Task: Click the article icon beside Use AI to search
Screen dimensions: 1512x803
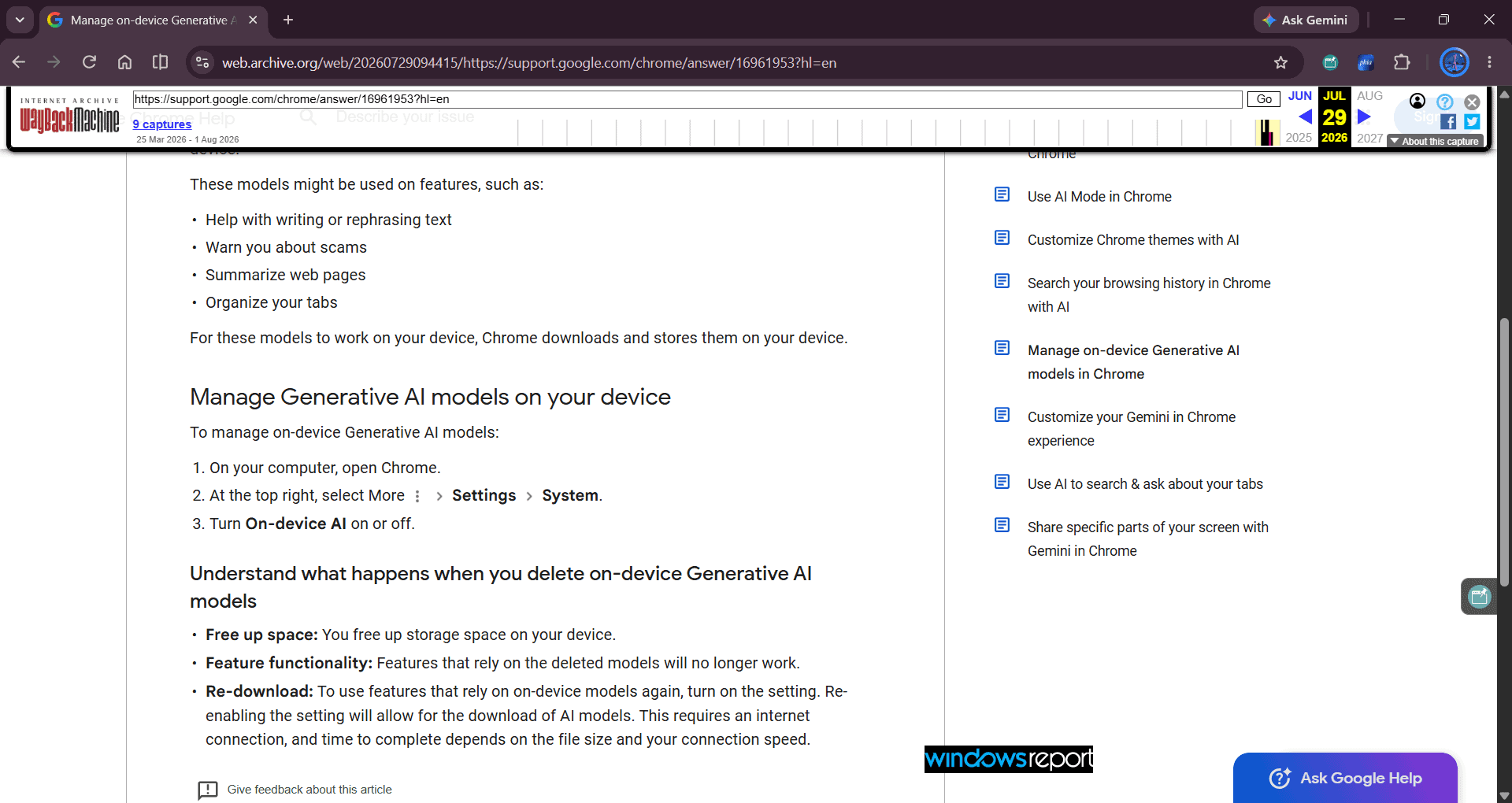Action: point(1002,482)
